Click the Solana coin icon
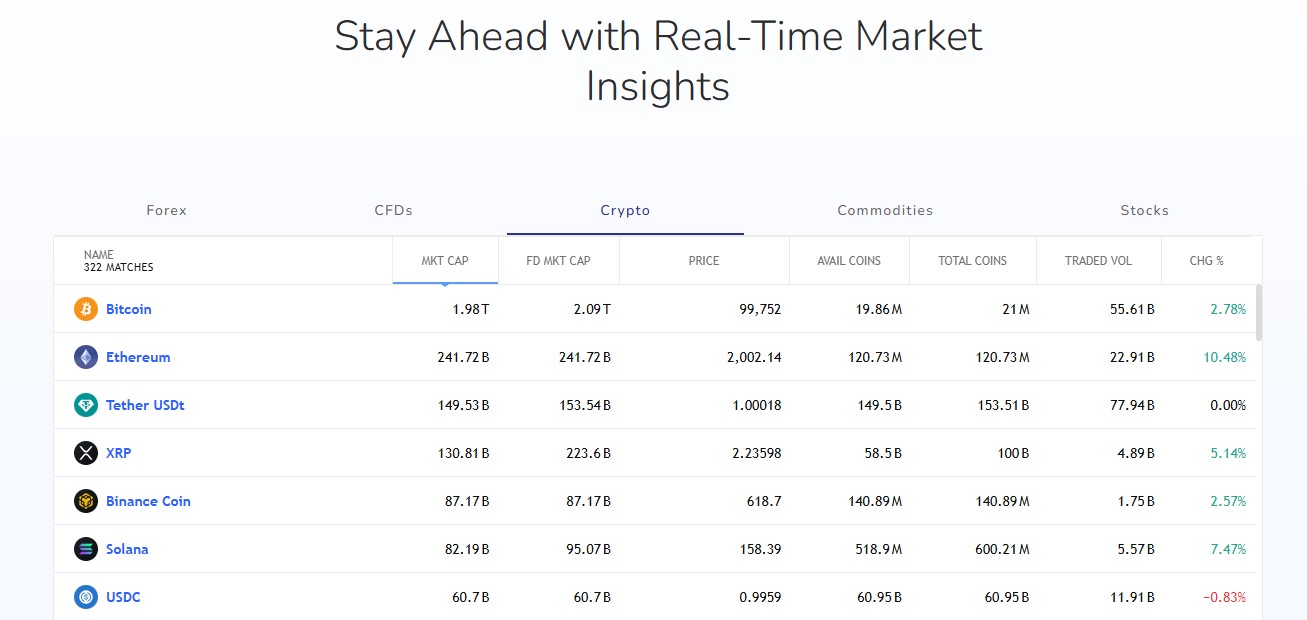Screen dimensions: 1307x620 (86, 549)
